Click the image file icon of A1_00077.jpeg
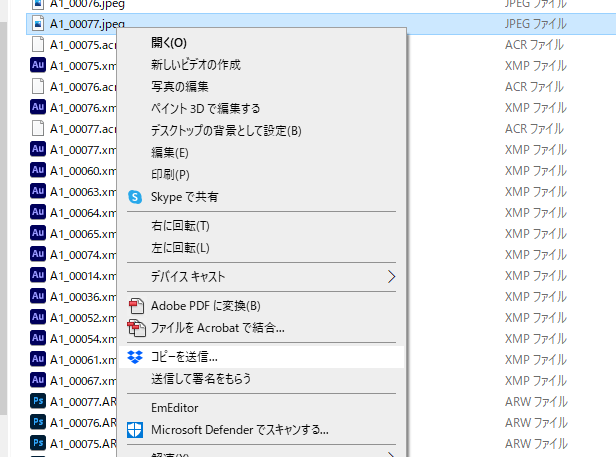Image resolution: width=616 pixels, height=457 pixels. point(39,23)
